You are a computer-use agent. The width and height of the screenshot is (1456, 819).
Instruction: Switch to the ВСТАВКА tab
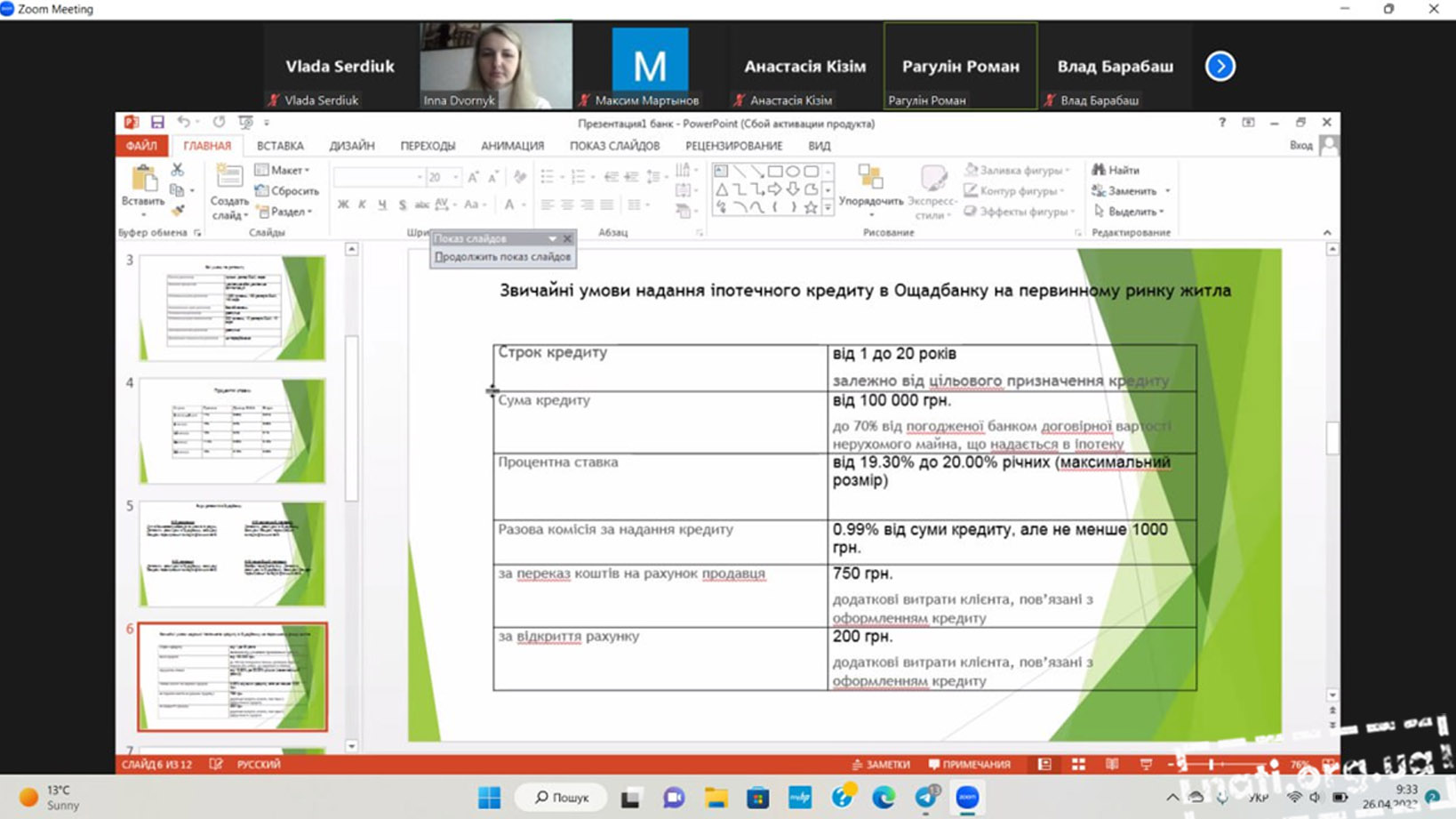(x=280, y=146)
